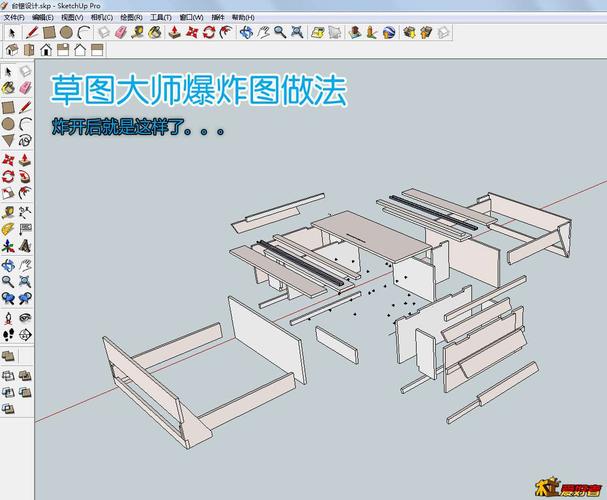Select the Scale tool
The width and height of the screenshot is (607, 500).
click(x=8, y=193)
